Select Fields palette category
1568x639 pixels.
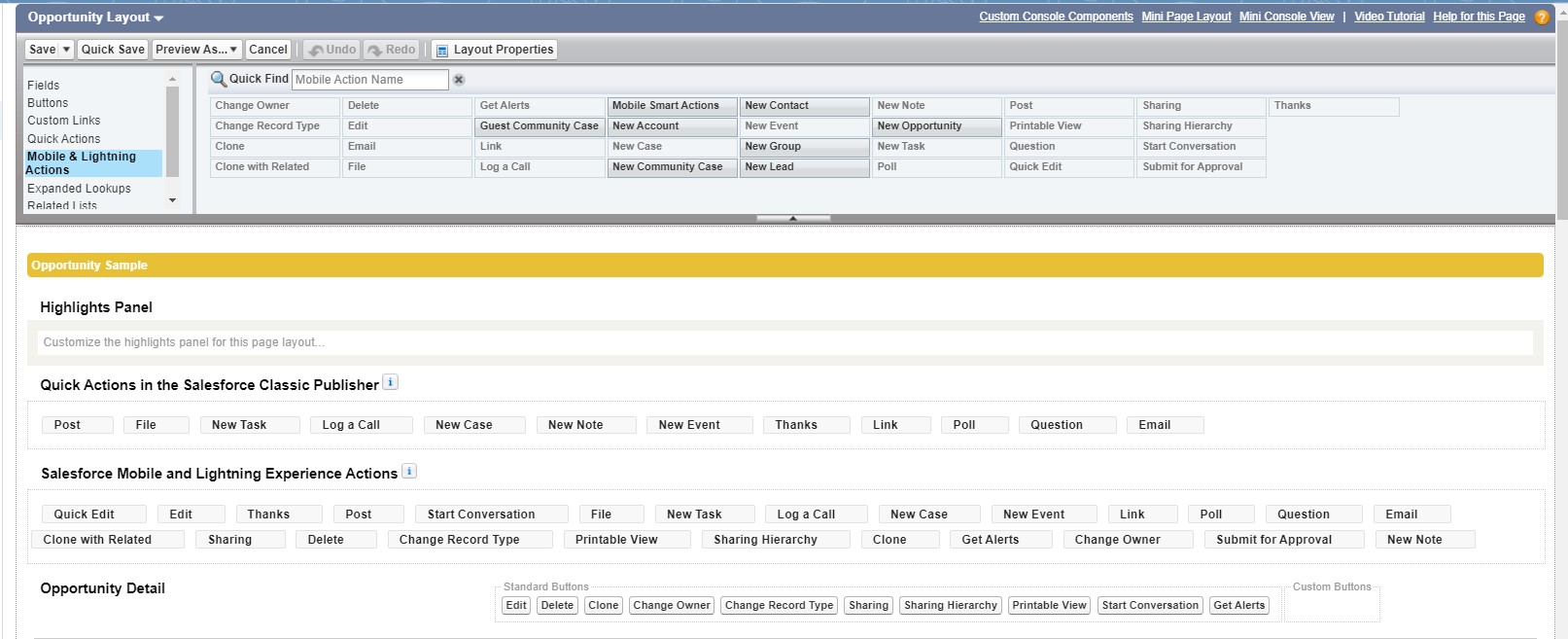(x=44, y=86)
